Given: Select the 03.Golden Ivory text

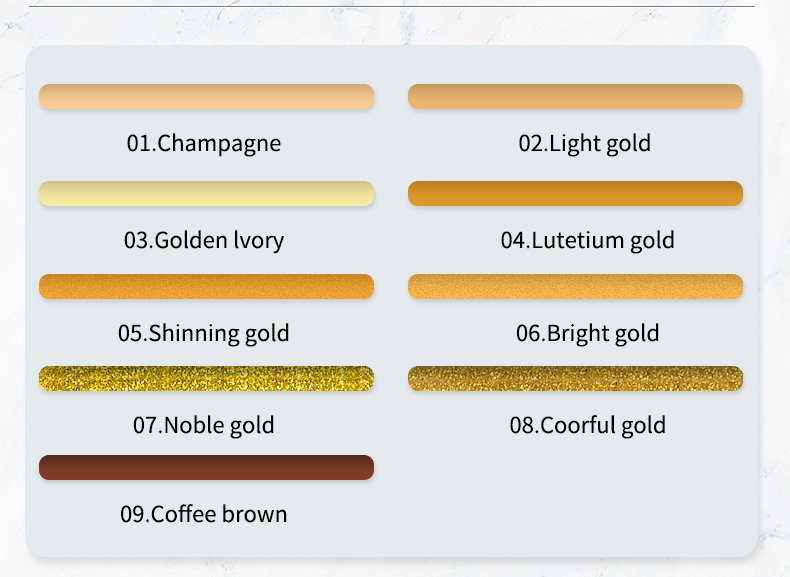Looking at the screenshot, I should tap(204, 240).
